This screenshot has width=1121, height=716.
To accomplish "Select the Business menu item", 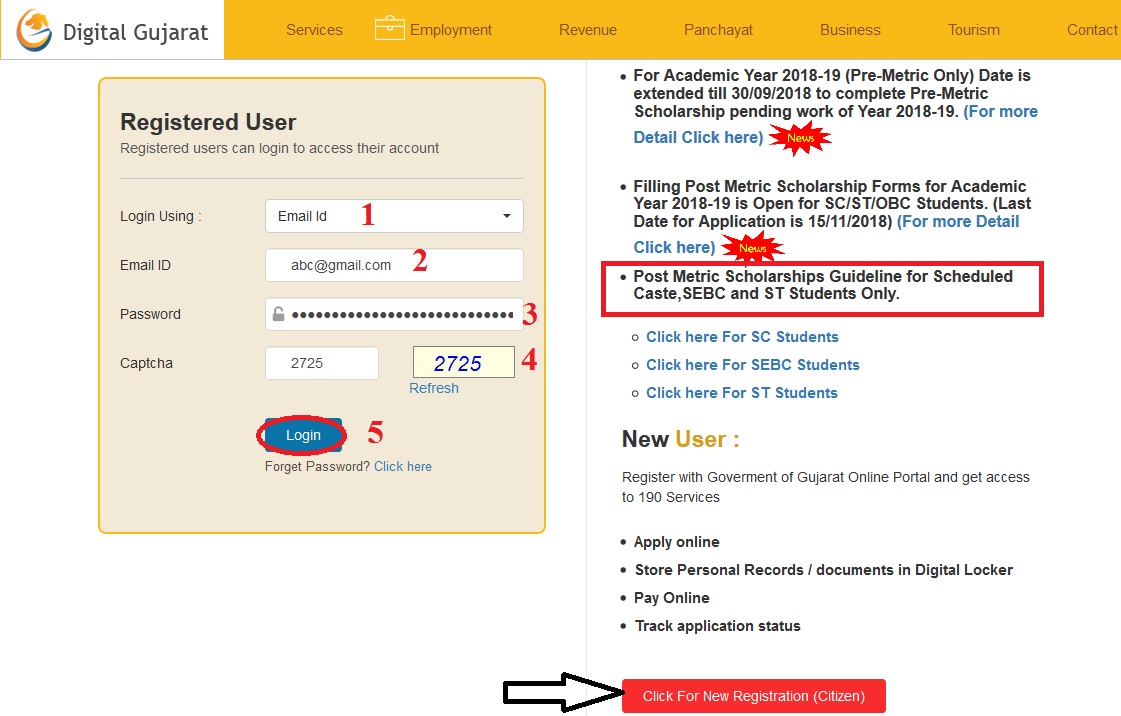I will 850,30.
